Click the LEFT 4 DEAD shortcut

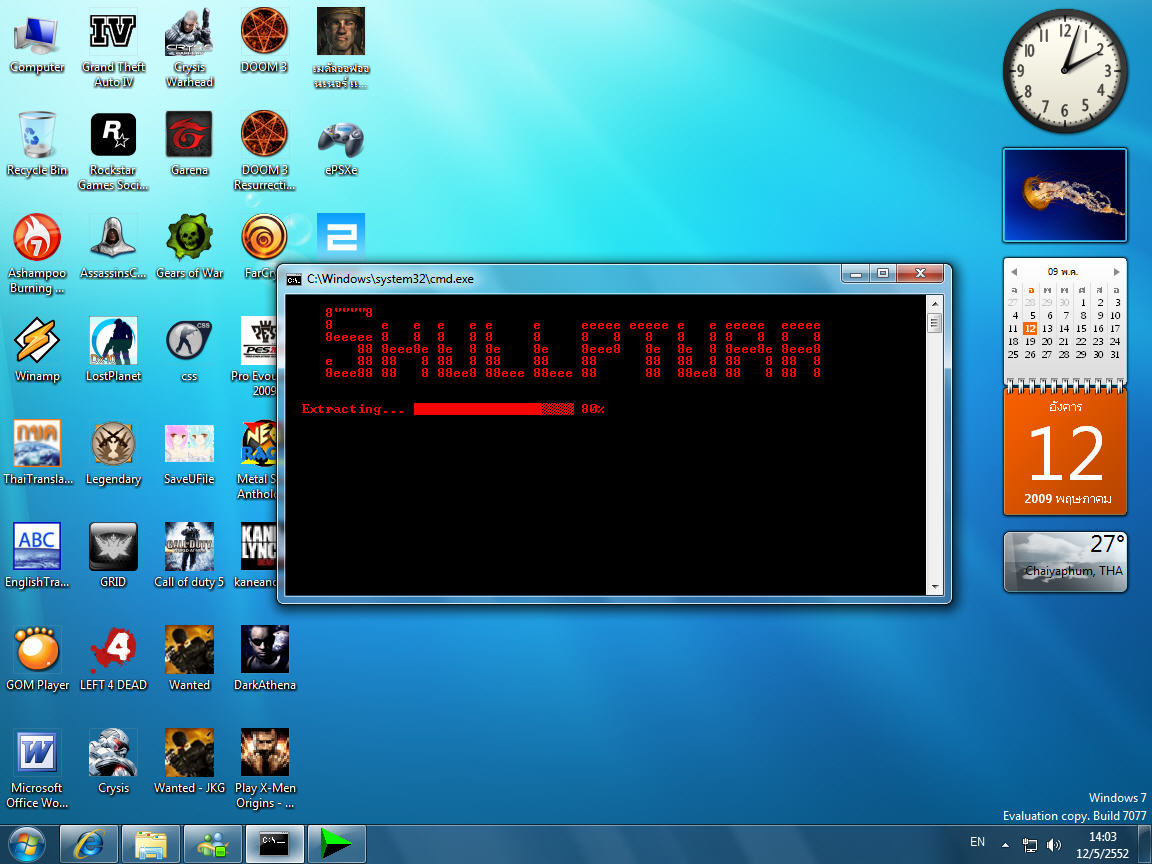point(113,658)
